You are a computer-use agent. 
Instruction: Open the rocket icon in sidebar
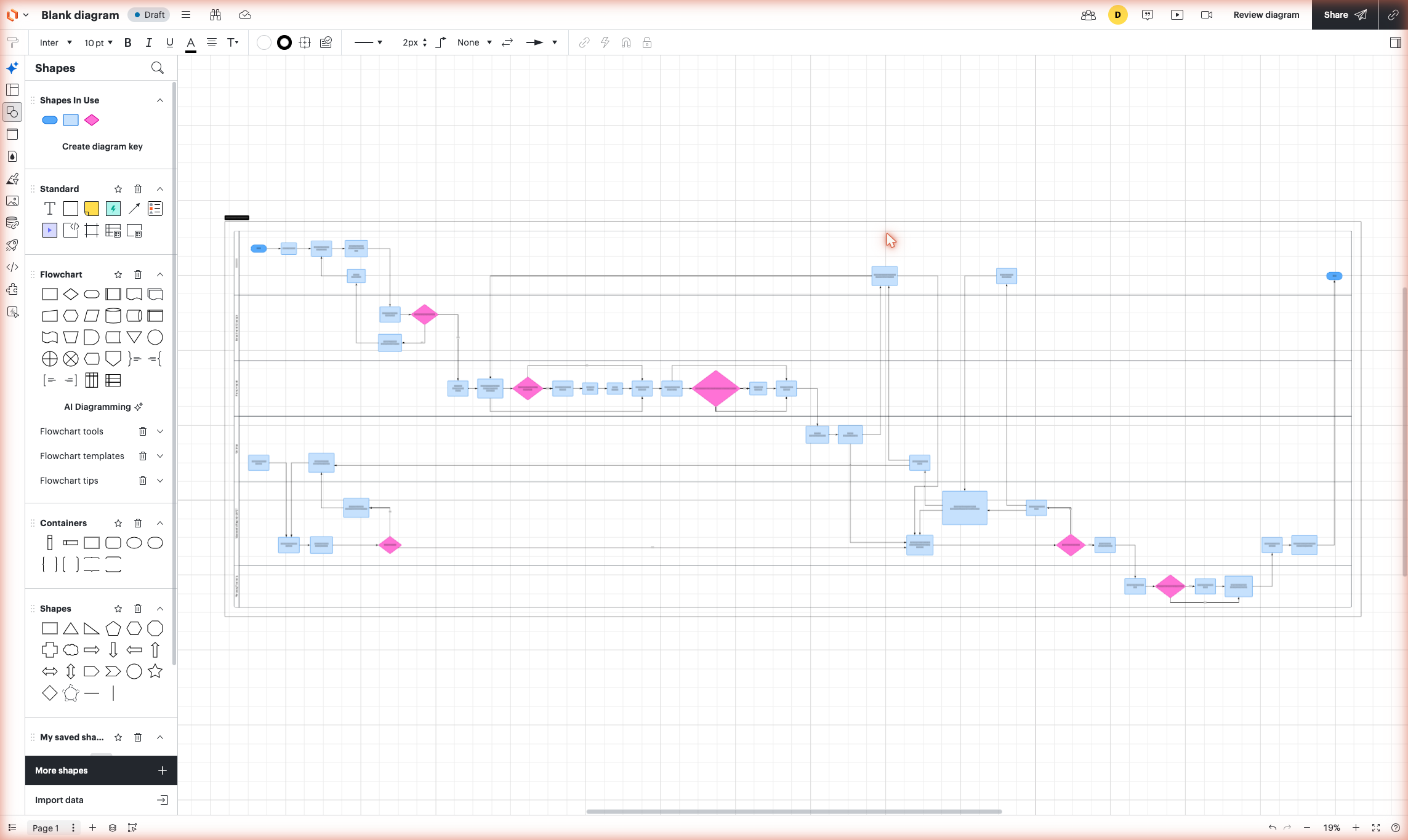[12, 245]
